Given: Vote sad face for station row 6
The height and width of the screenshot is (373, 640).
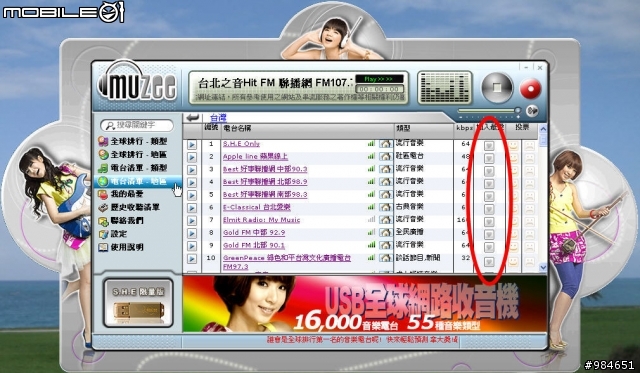Looking at the screenshot, I should pos(529,209).
